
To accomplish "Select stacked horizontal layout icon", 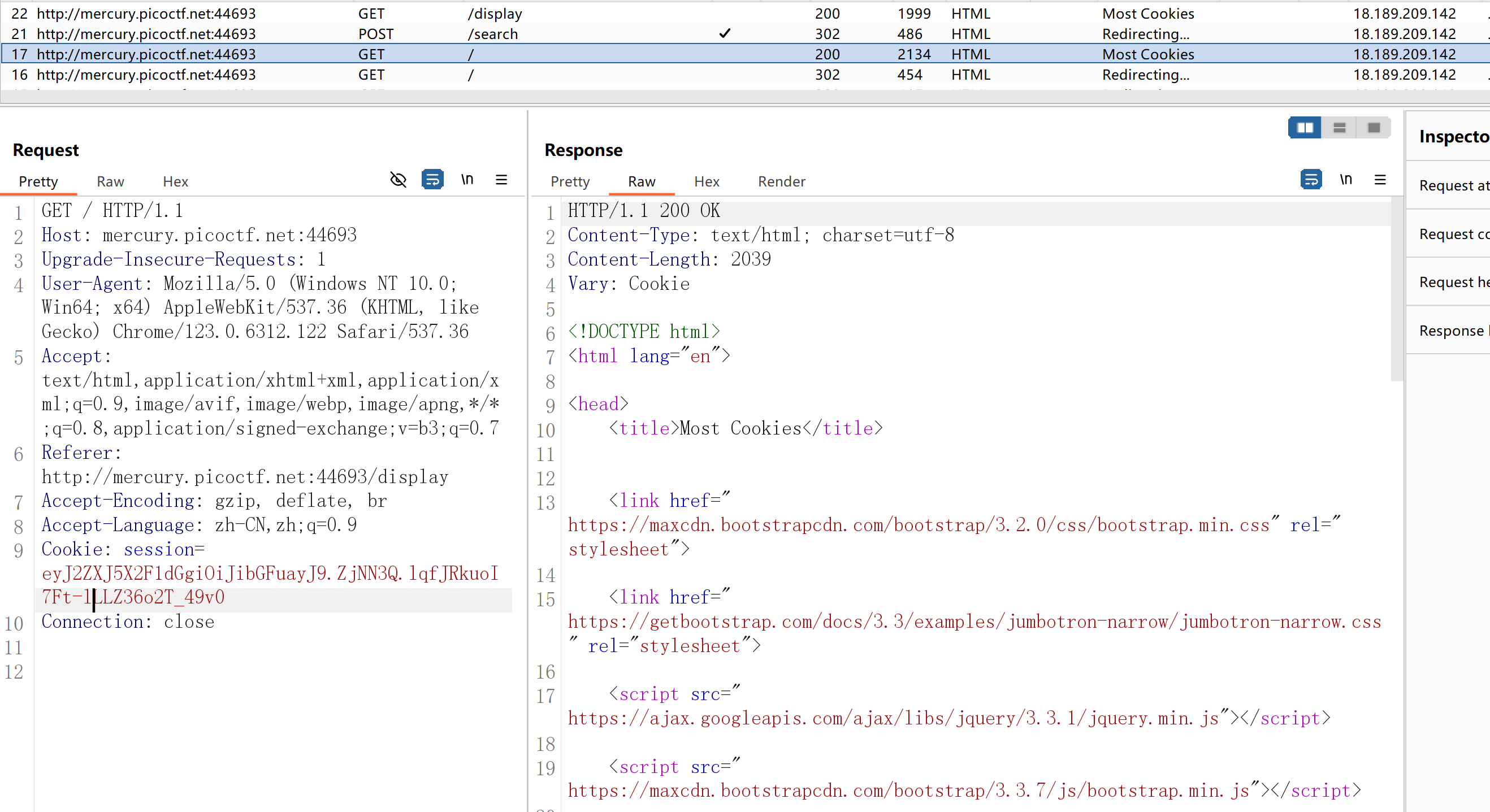I will point(1339,128).
